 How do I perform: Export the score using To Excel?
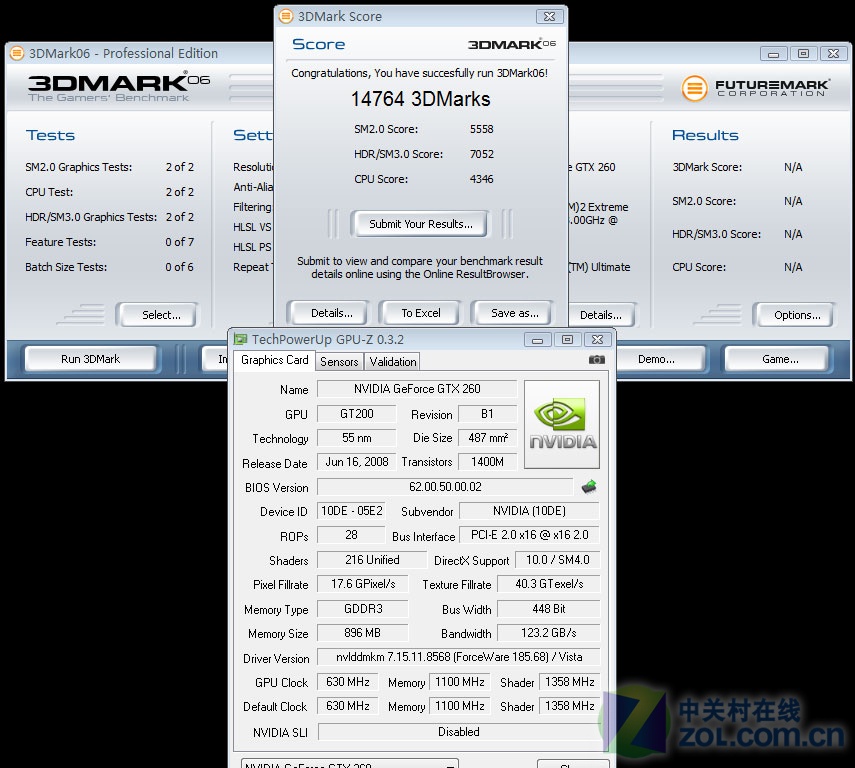[419, 312]
